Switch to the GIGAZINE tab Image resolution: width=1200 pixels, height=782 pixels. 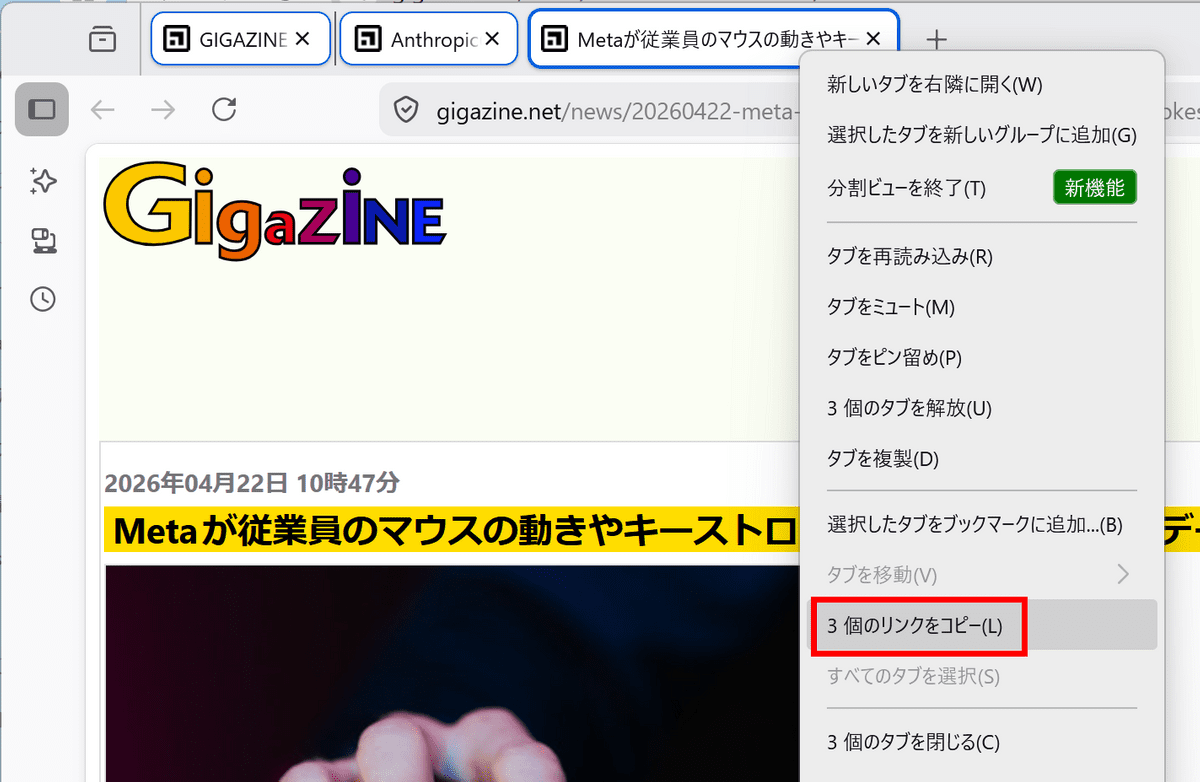(x=240, y=39)
